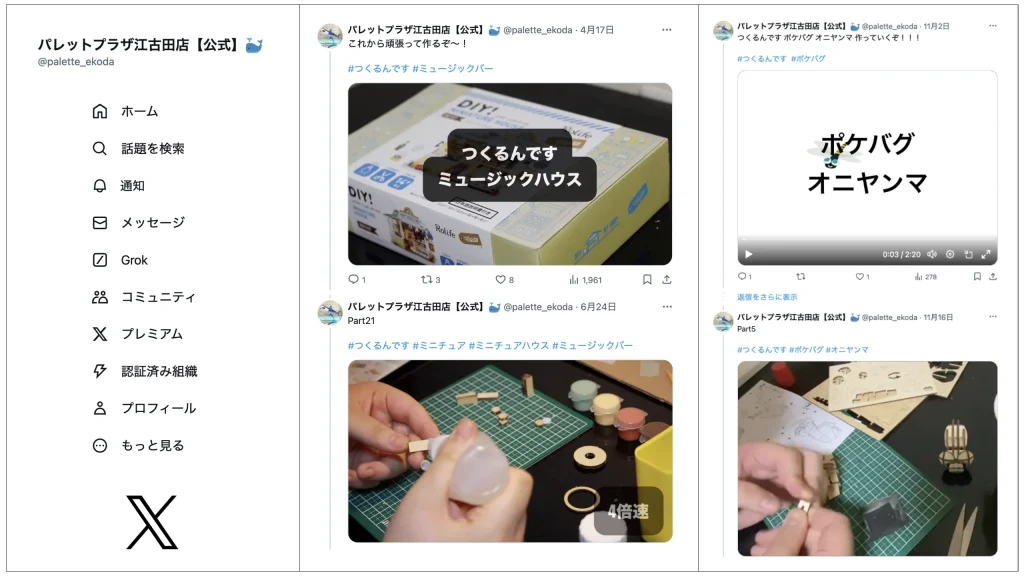Expand 'もっと見る' in the sidebar
This screenshot has width=1024, height=576.
138,445
